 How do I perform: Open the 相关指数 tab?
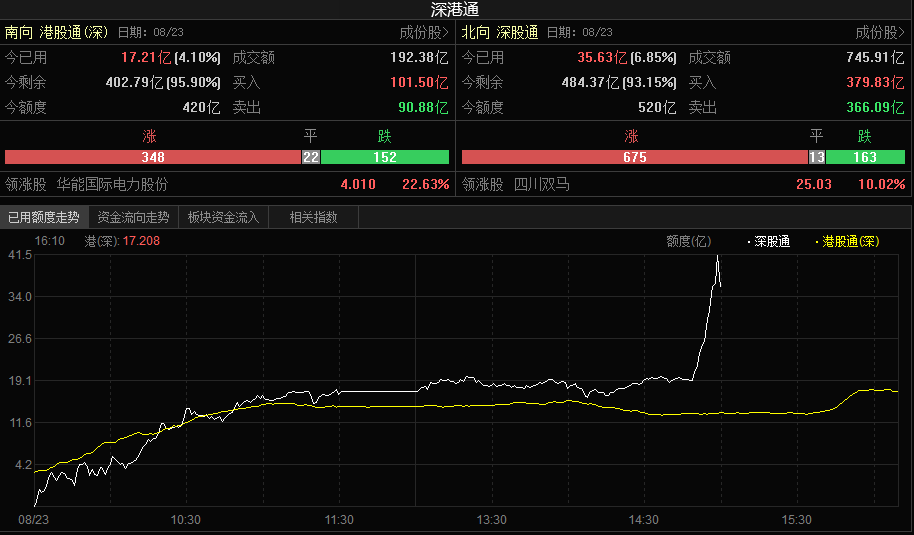tap(313, 216)
